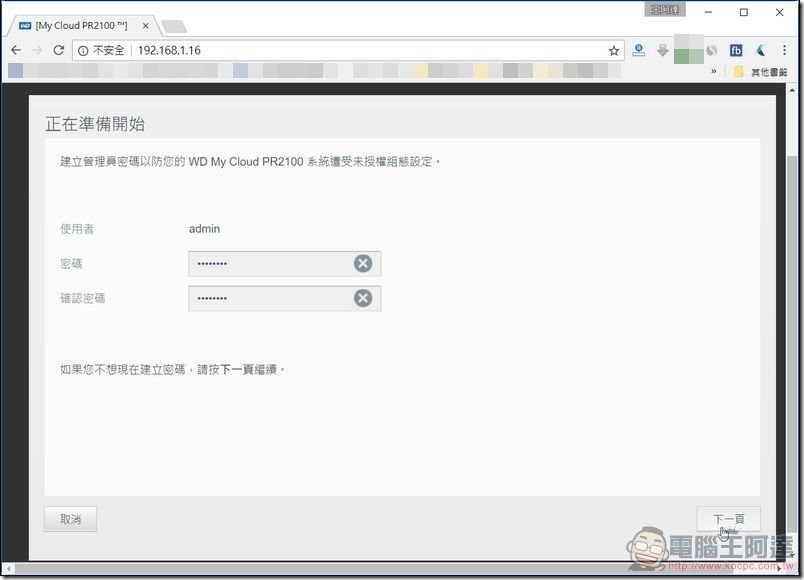The image size is (804, 580).
Task: Open 其他書籤 bookmarks folder
Action: point(760,72)
